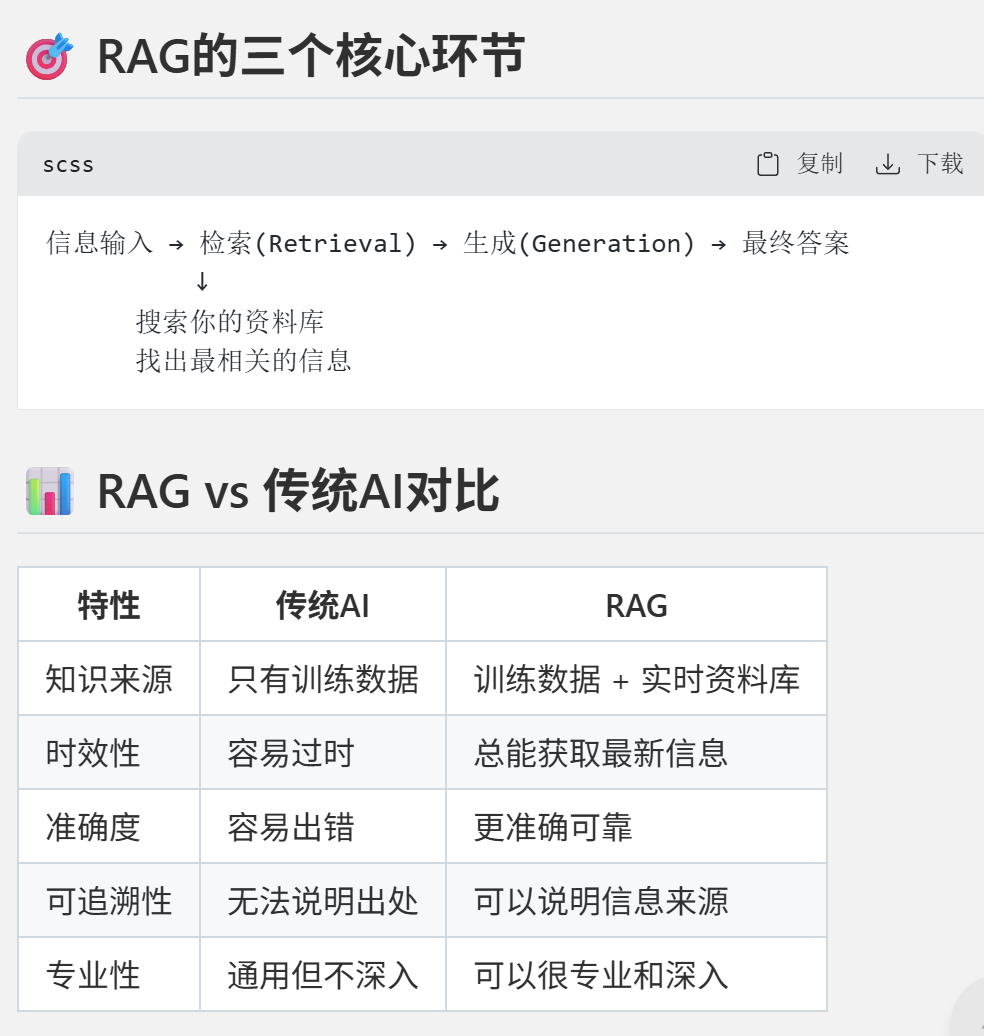Click the 可追溯性 cell
Viewport: 984px width, 1036px height.
tap(109, 901)
